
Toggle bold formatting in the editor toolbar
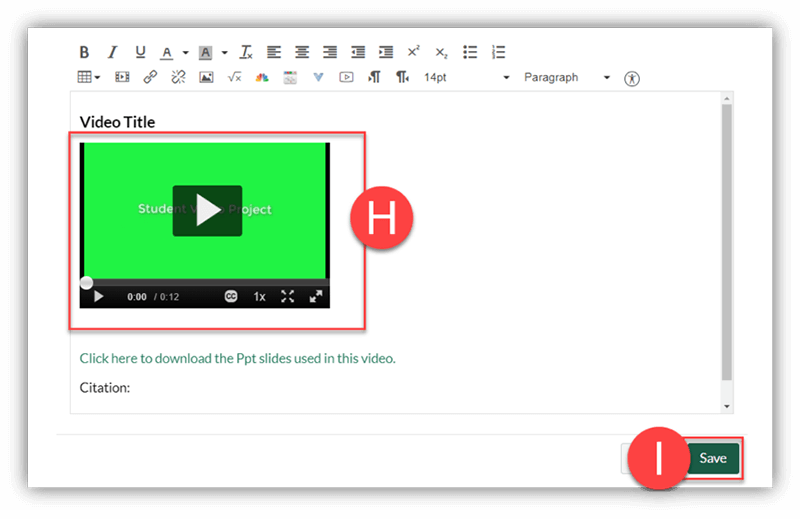(85, 53)
